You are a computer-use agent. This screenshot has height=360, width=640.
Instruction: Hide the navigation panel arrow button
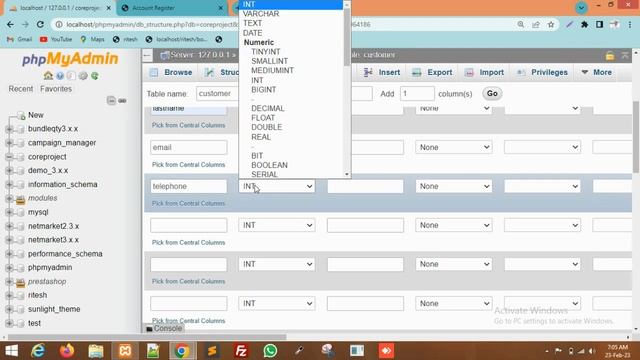147,55
